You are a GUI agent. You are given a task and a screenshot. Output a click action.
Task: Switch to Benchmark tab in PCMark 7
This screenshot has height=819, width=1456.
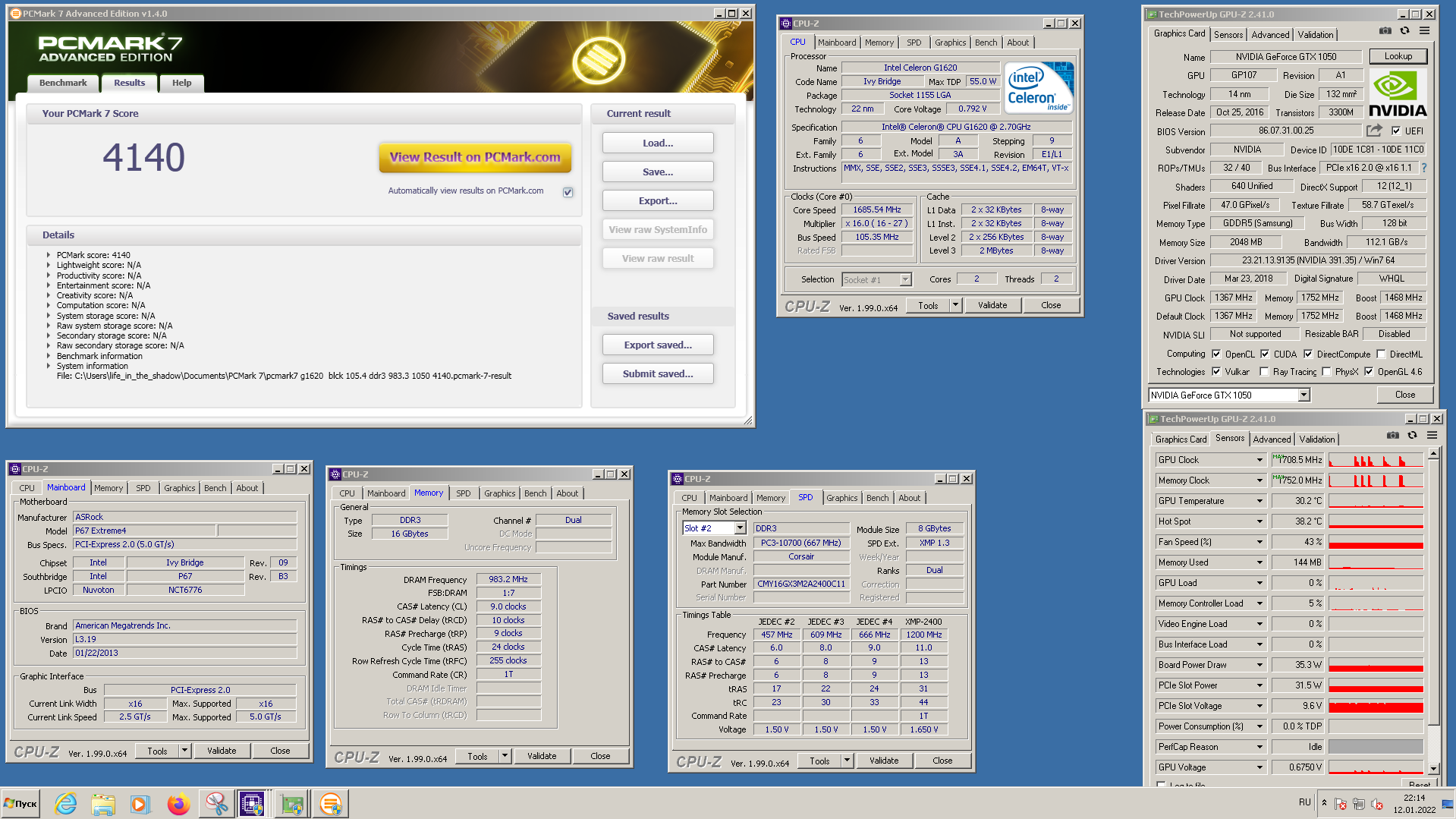point(63,83)
